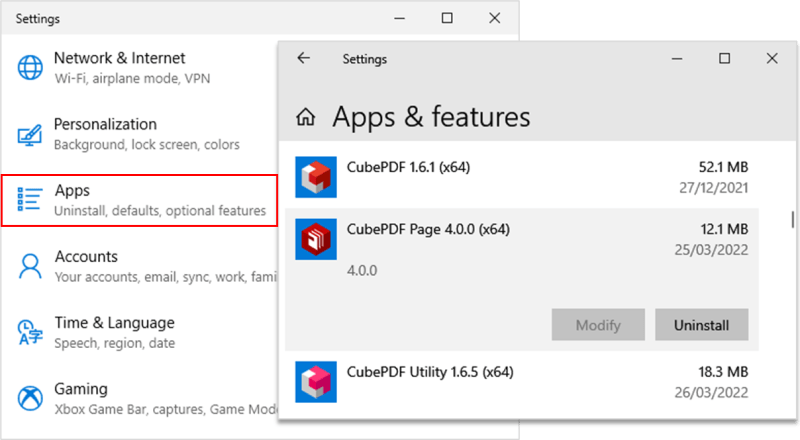Click the Accounts person icon
Viewport: 800px width, 440px height.
30,266
